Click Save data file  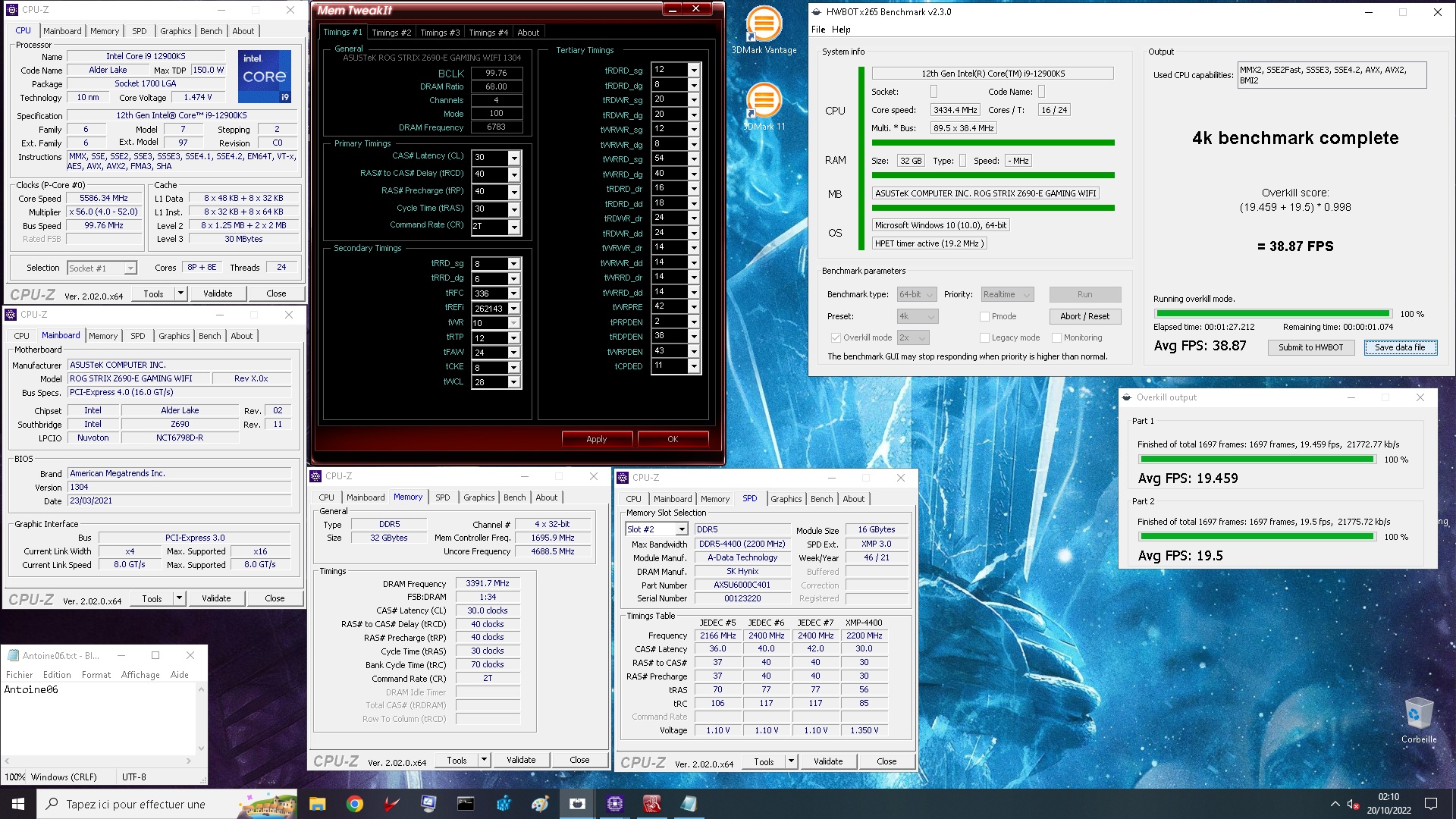click(x=1400, y=347)
